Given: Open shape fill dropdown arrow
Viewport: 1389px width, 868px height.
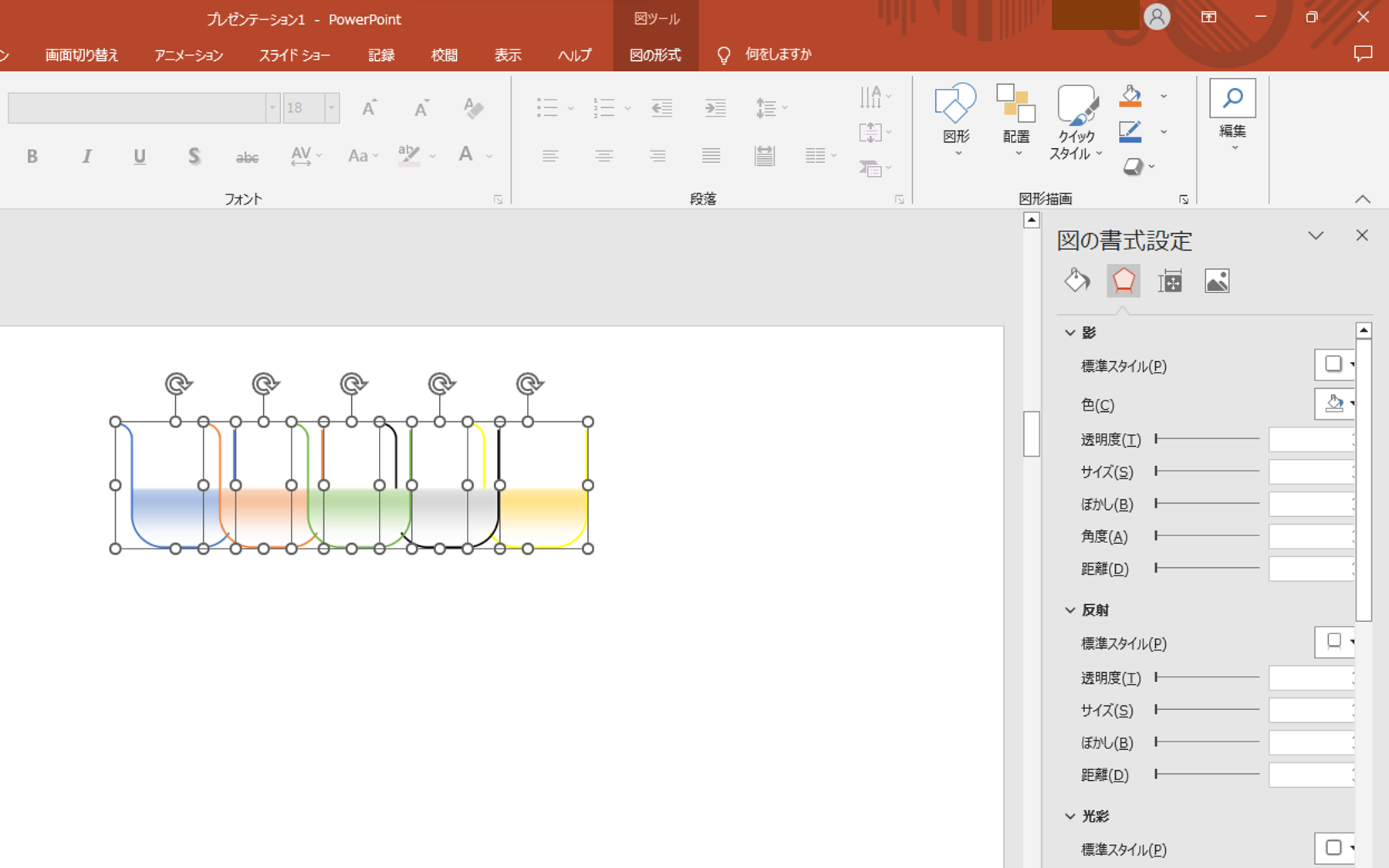Looking at the screenshot, I should [1164, 96].
